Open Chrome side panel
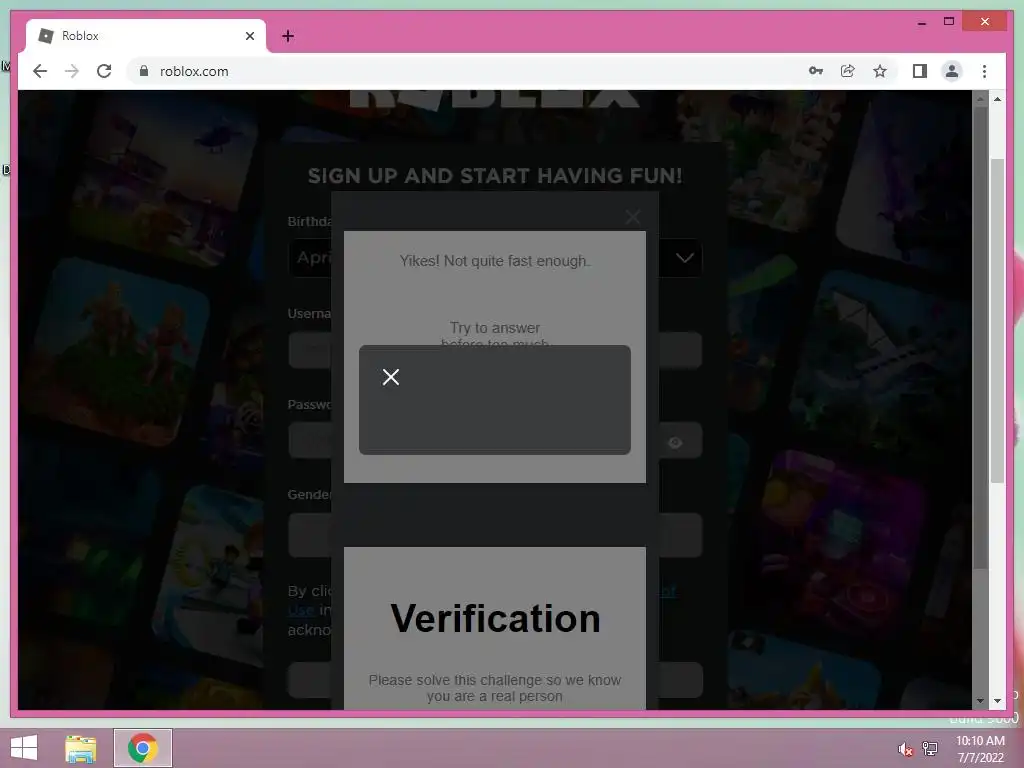 [x=920, y=71]
